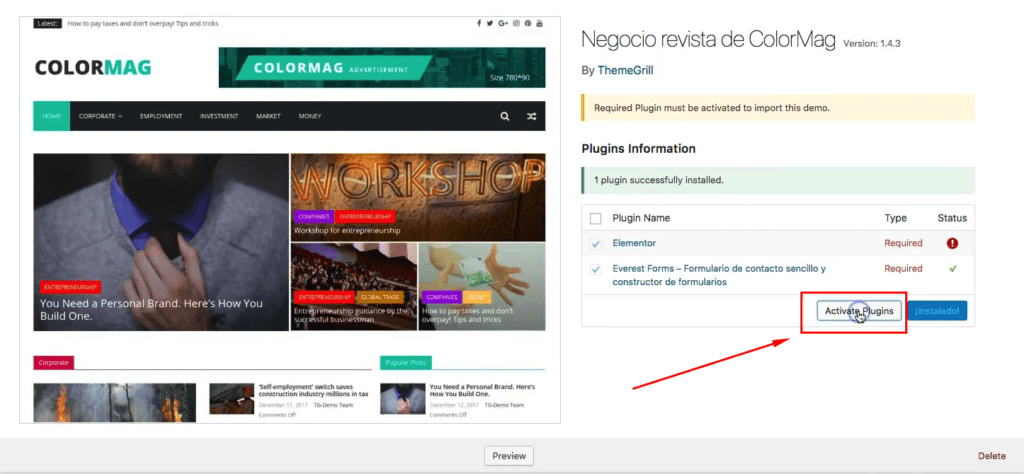Select HOME in the demo navigation bar

tap(52, 116)
